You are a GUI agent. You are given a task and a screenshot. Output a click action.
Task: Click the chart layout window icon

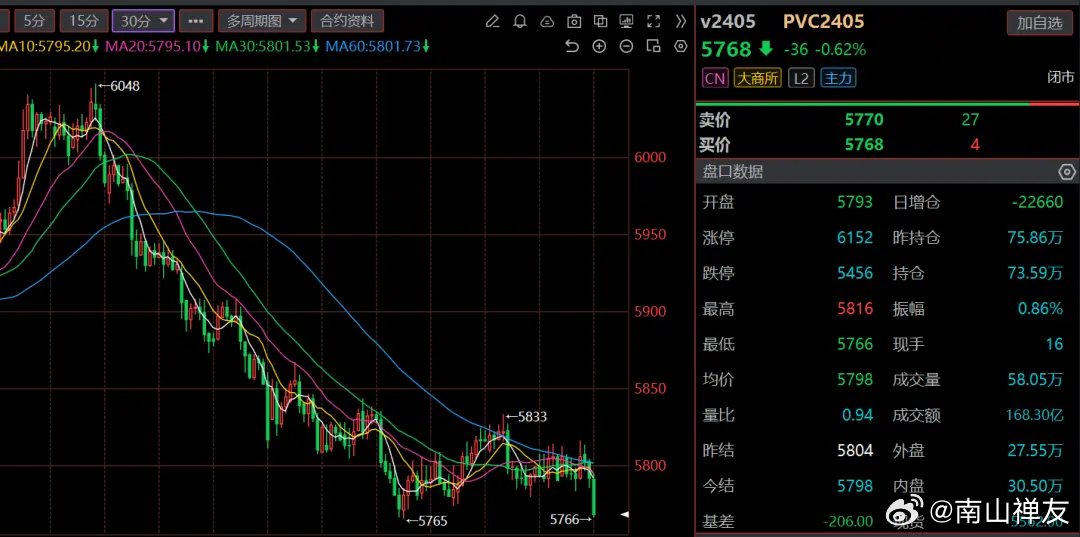tap(654, 46)
